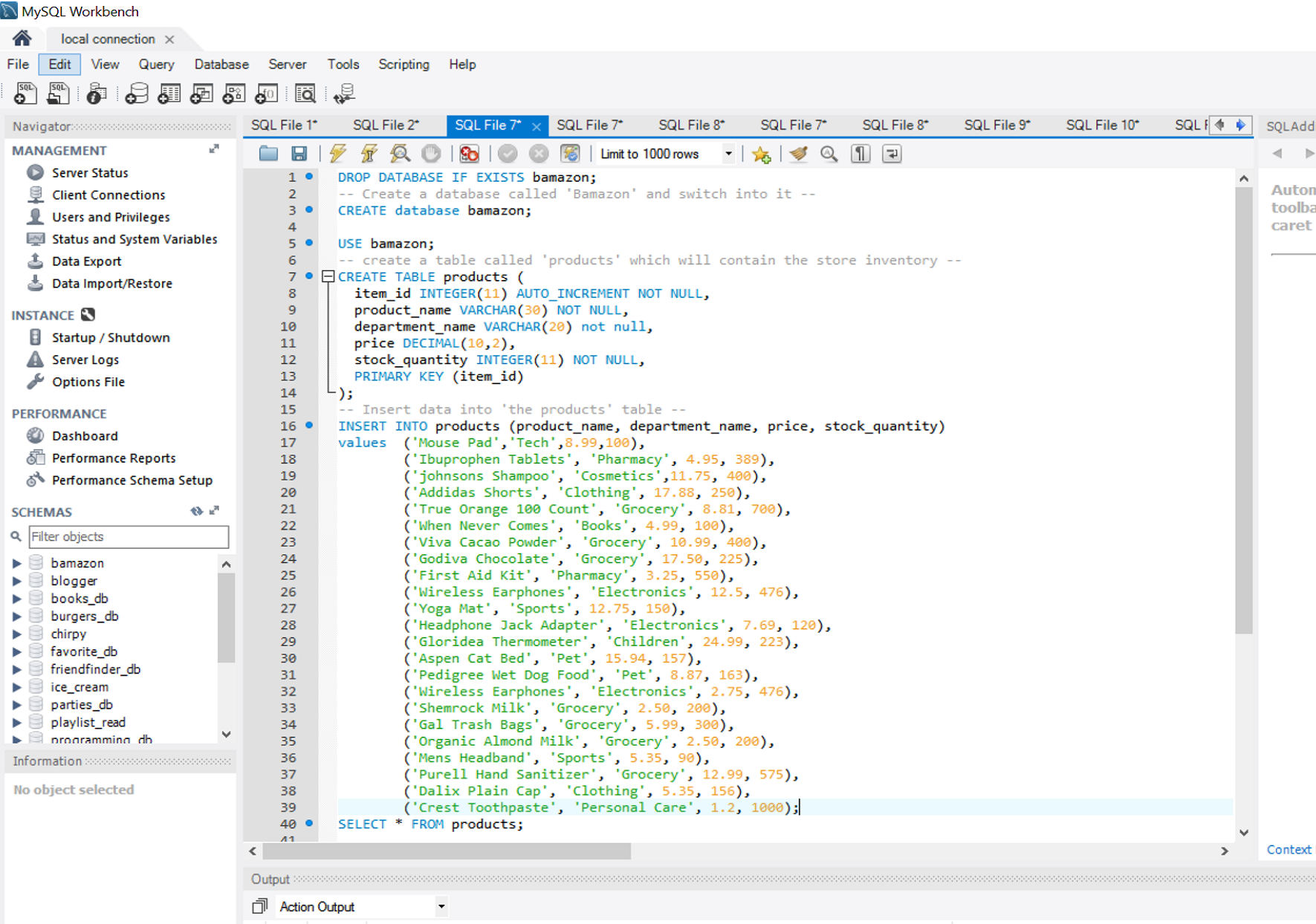
Task: Switch to the SQL File 9 tab
Action: [997, 125]
